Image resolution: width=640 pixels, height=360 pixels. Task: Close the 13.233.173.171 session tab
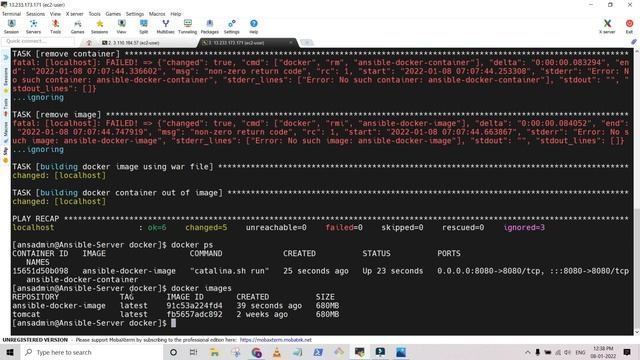[x=291, y=42]
